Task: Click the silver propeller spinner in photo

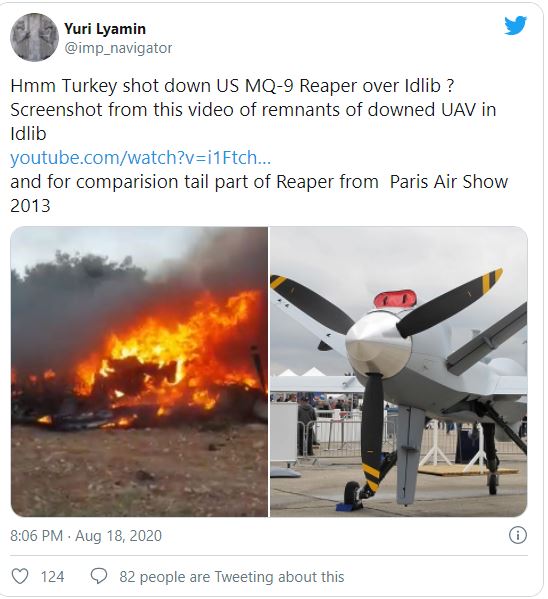Action: coord(376,342)
